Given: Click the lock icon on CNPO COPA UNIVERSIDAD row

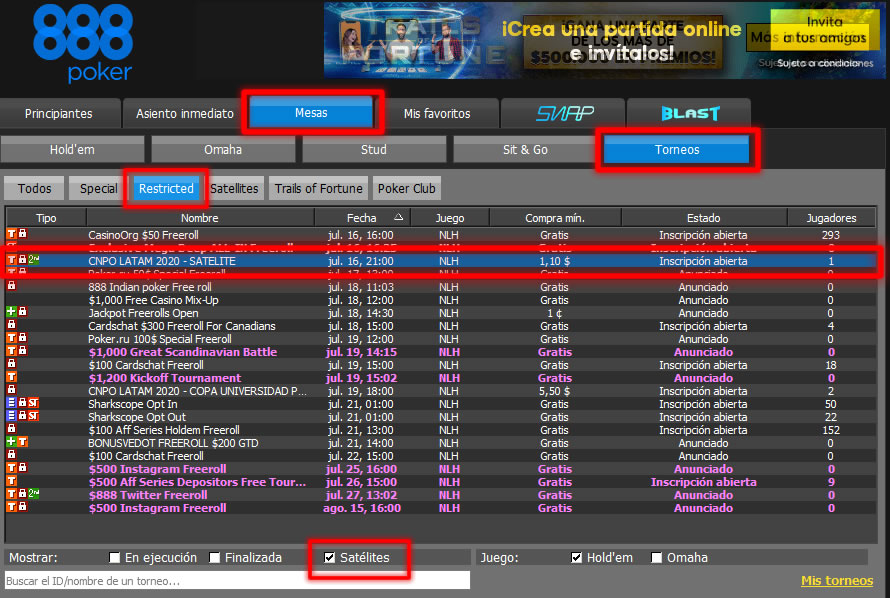Looking at the screenshot, I should (x=11, y=390).
